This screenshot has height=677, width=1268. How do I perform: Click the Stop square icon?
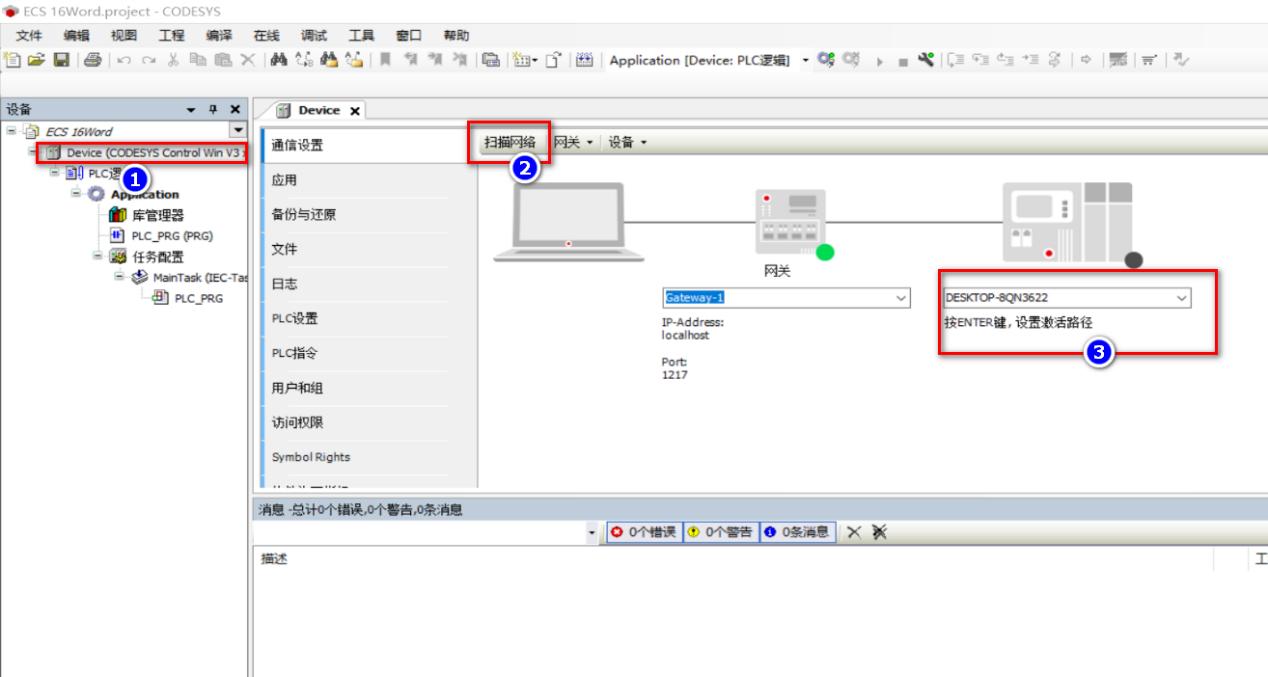click(903, 61)
